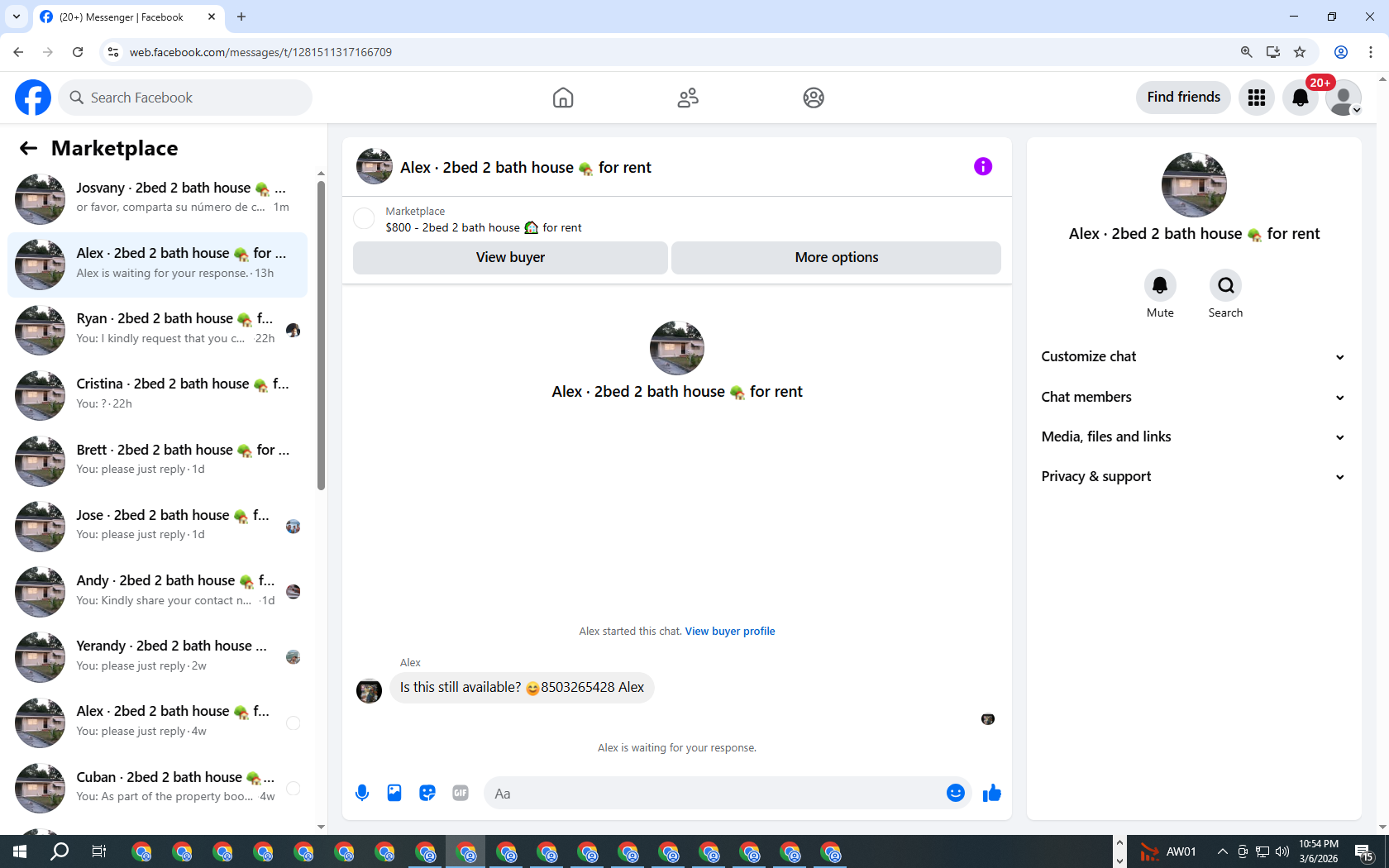The image size is (1389, 868).
Task: Open the Yerandy conversation
Action: pos(157,657)
